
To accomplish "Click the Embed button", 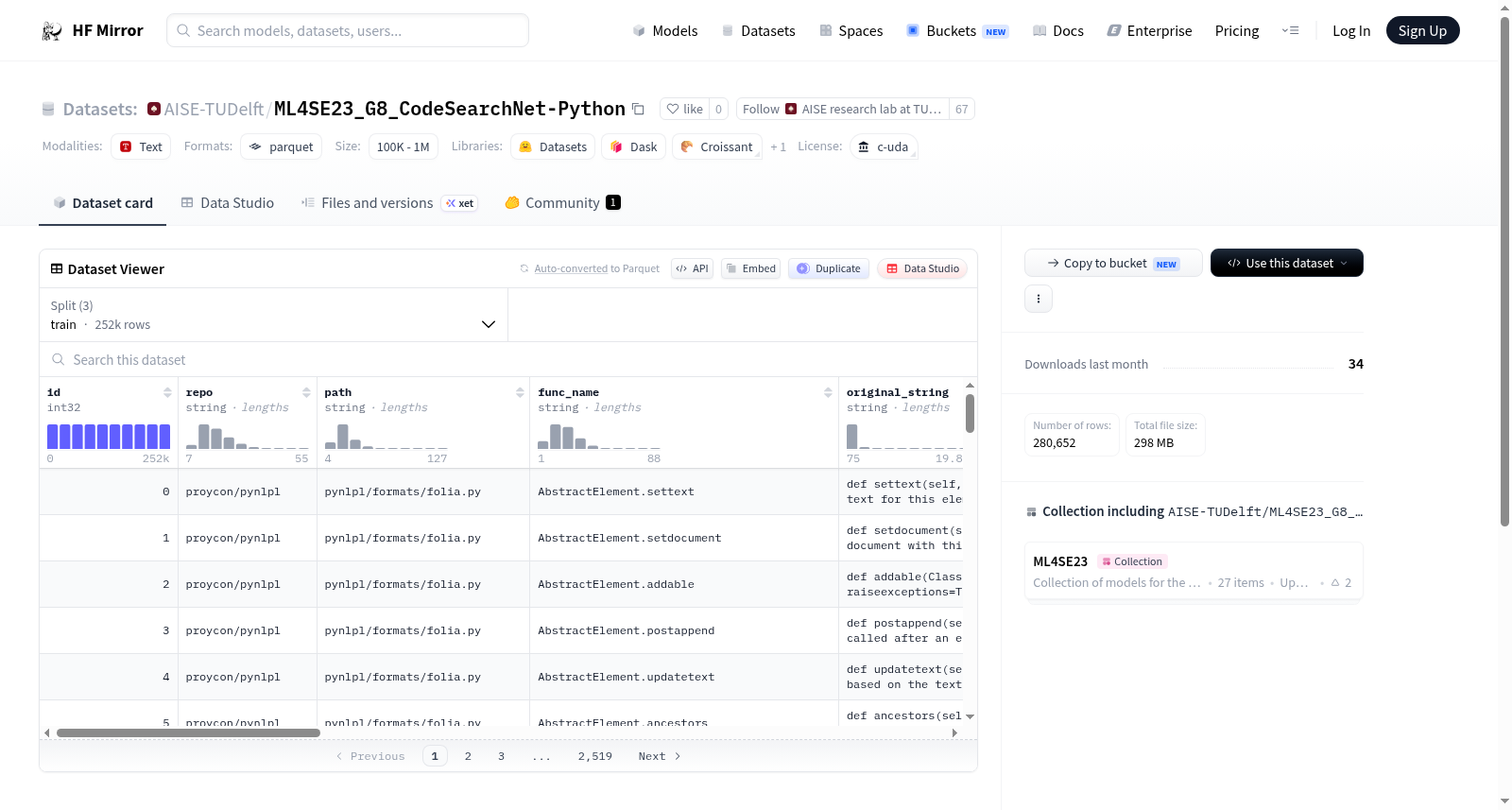I will [x=751, y=268].
